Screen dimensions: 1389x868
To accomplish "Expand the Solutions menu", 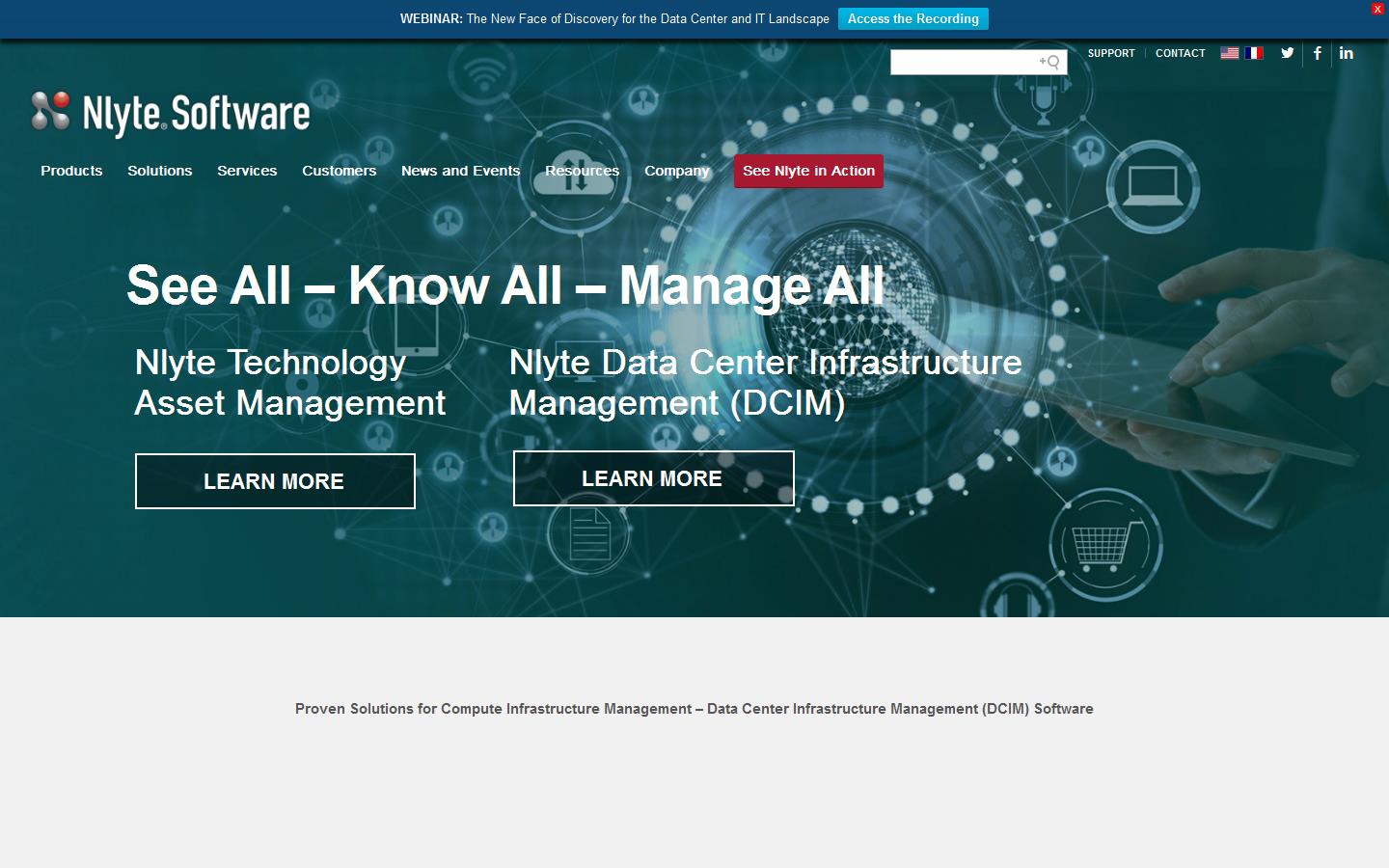I will click(159, 171).
